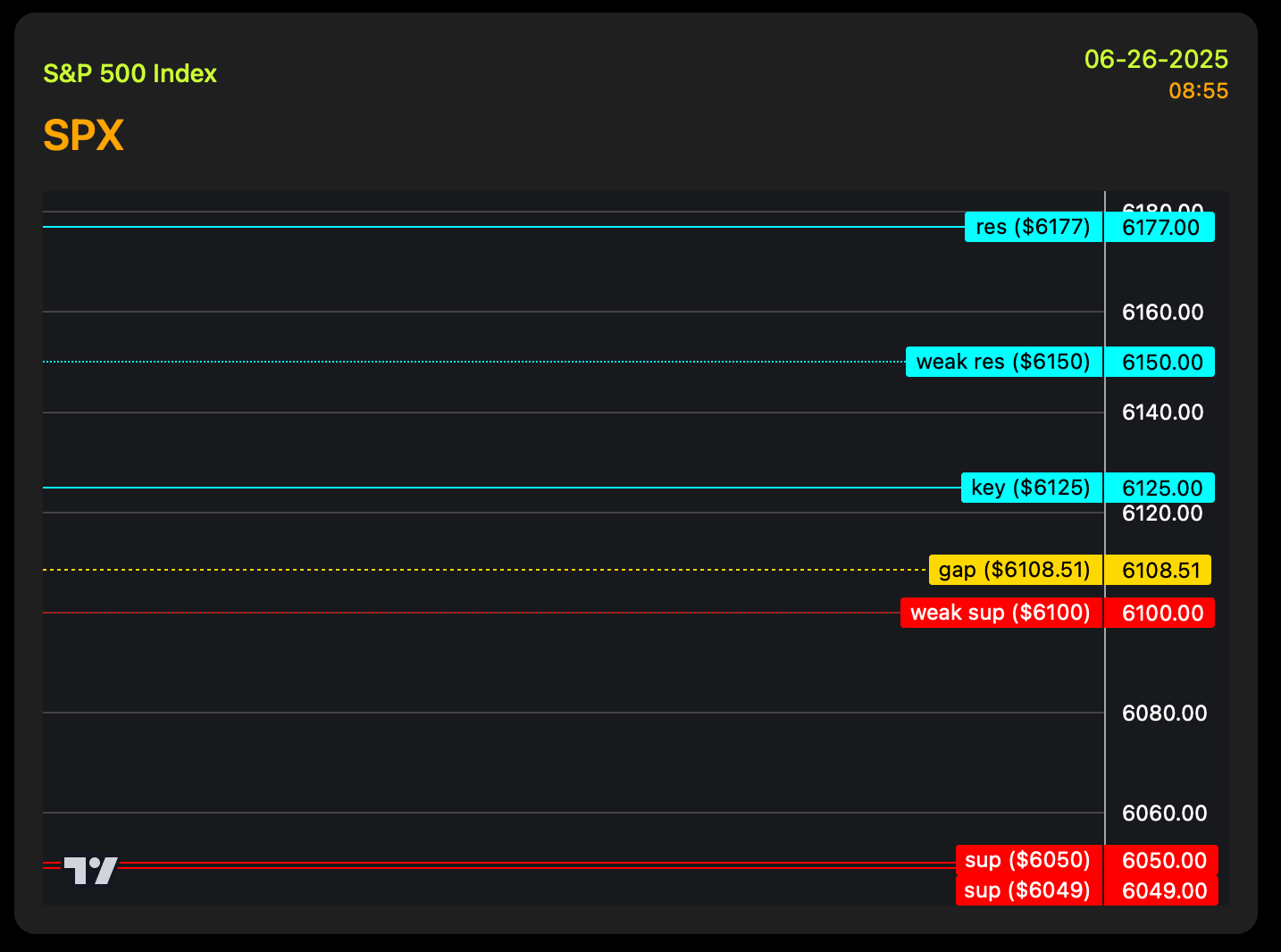Select the gap ($6108.51) label

(x=1016, y=570)
